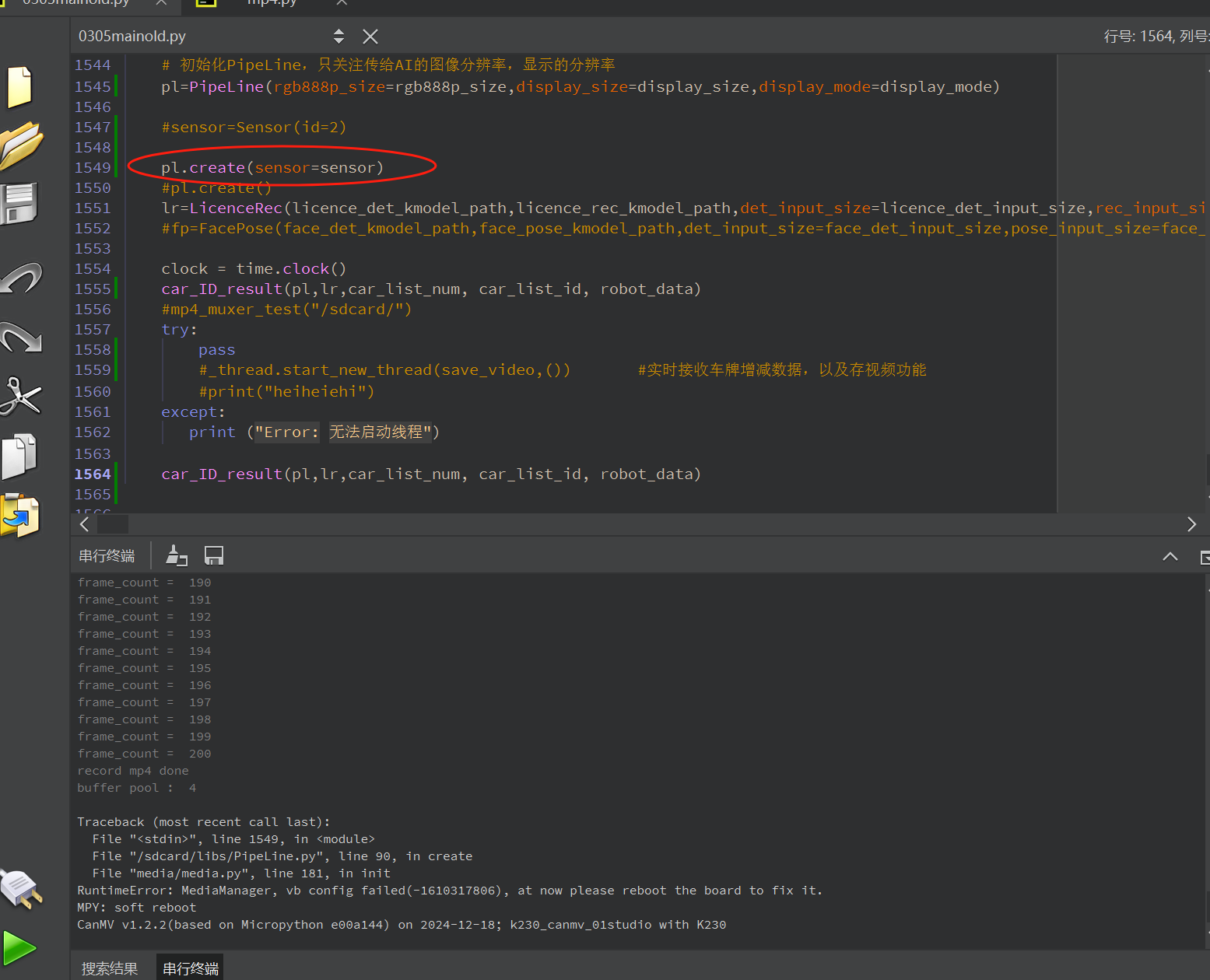Click the 行号: 1564 line indicator
This screenshot has width=1210, height=980.
[1138, 37]
